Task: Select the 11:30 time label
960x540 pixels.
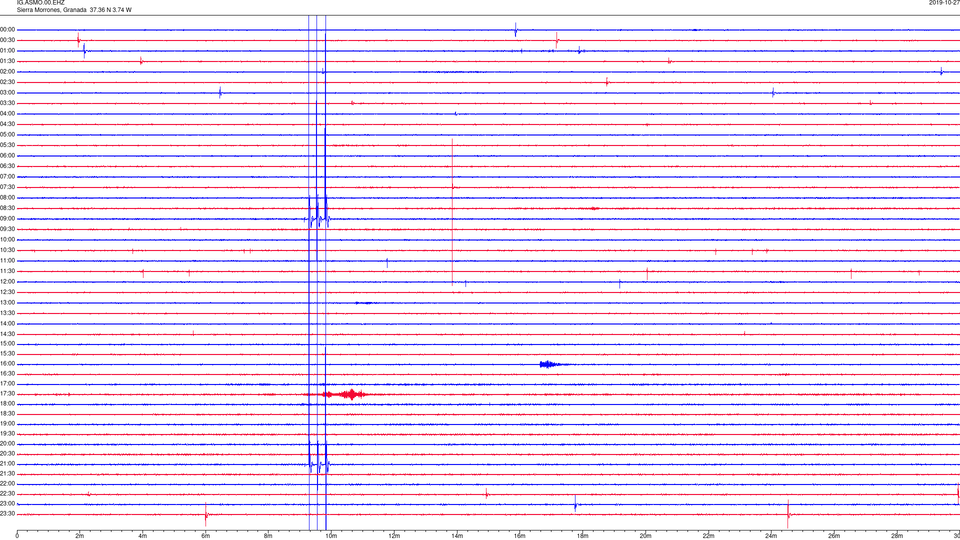Action: coord(7,271)
